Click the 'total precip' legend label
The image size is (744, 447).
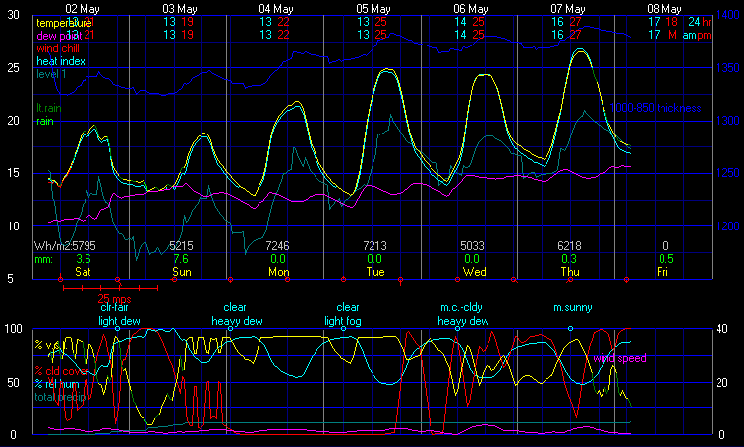click(x=60, y=397)
